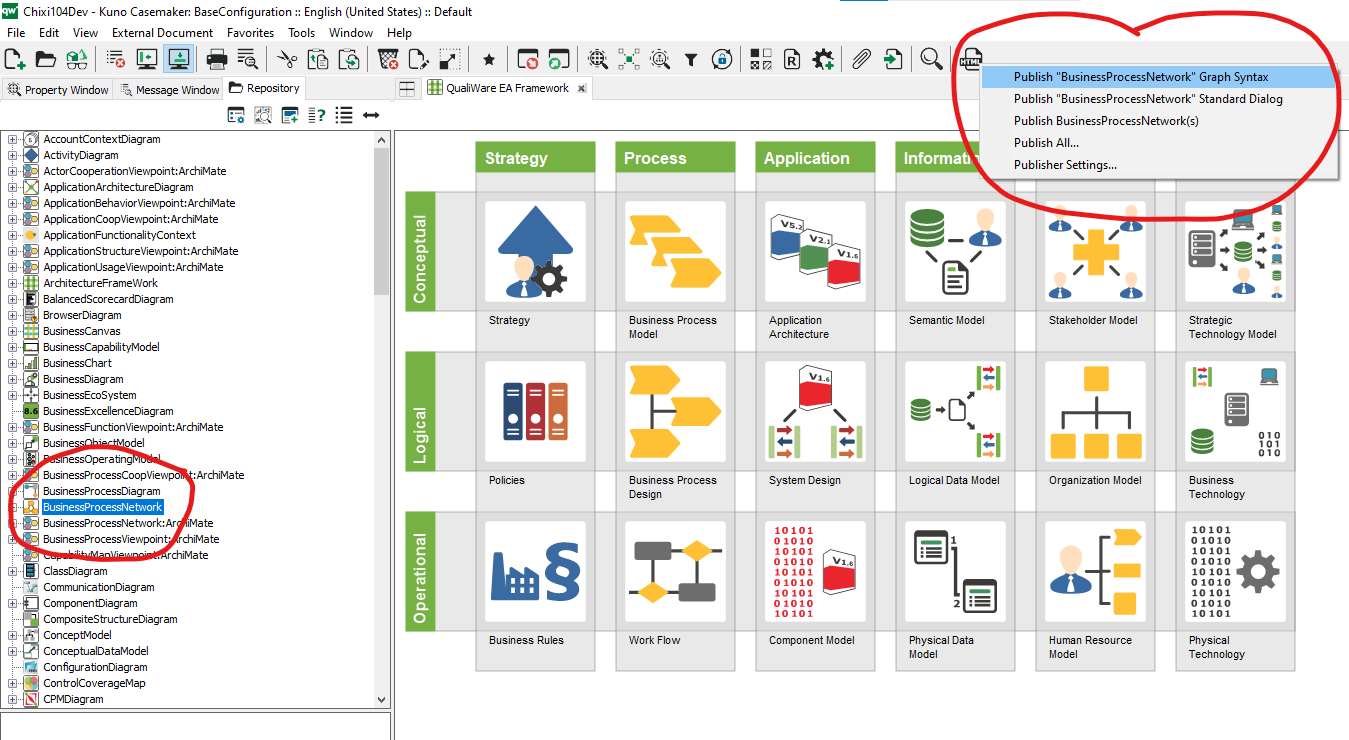This screenshot has width=1349, height=740.
Task: Click the printer icon in toolbar
Action: click(217, 60)
